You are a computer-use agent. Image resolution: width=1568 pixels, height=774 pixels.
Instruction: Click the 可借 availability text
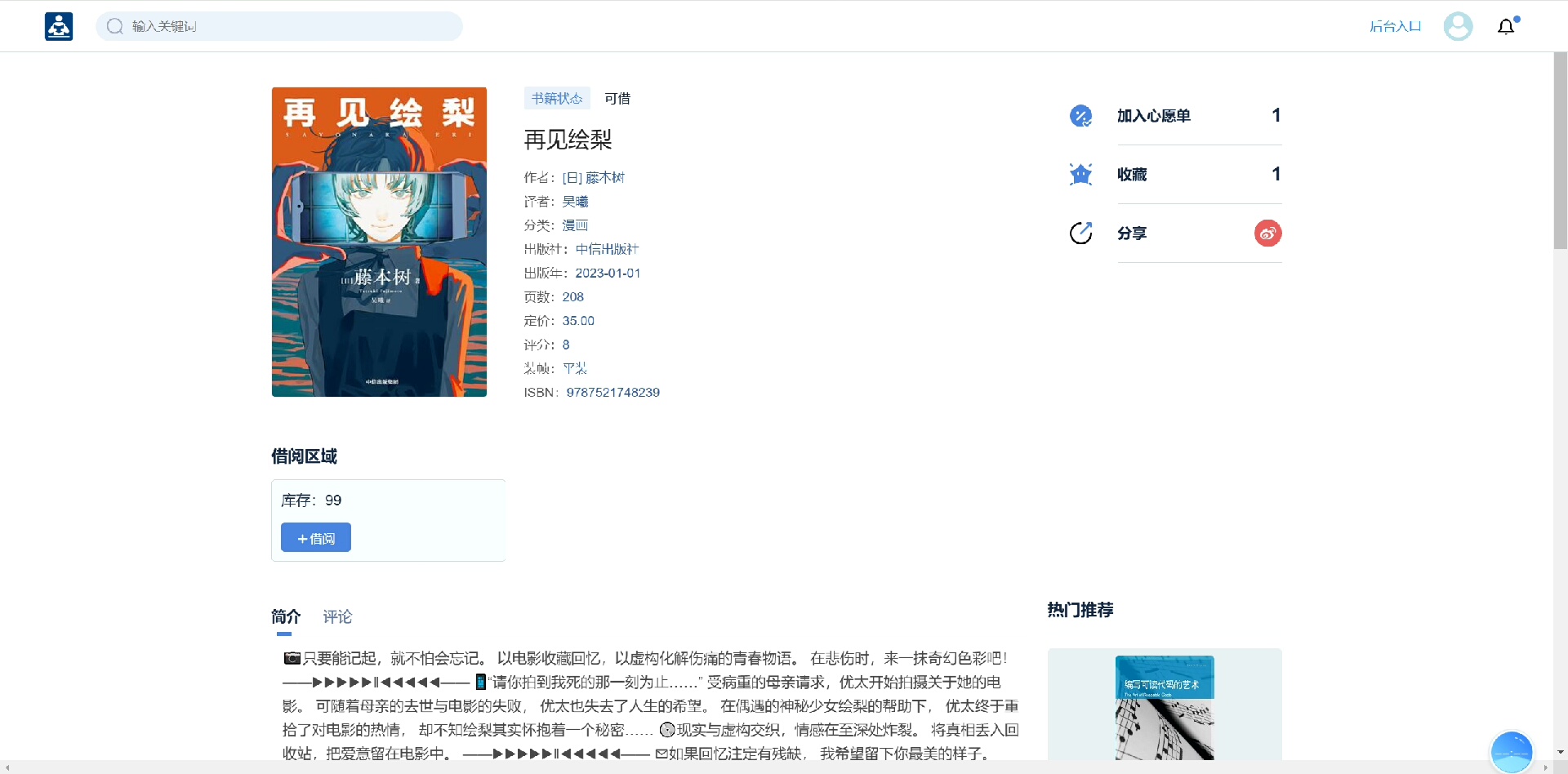tap(617, 99)
